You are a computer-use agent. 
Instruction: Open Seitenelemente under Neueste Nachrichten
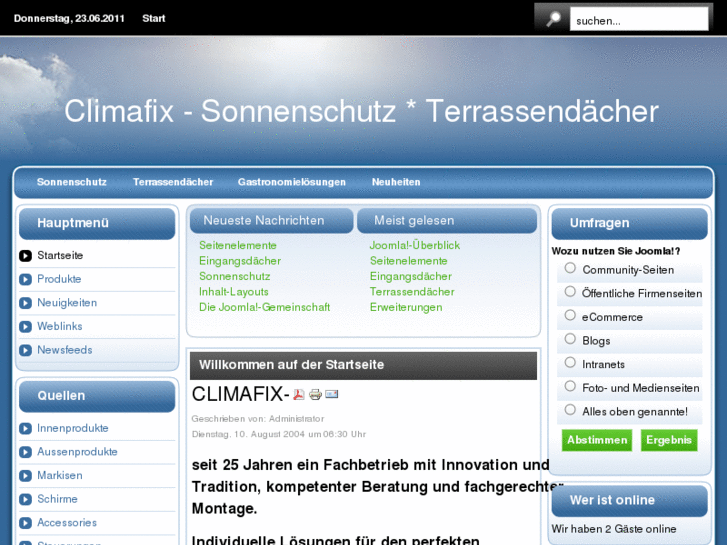(238, 245)
